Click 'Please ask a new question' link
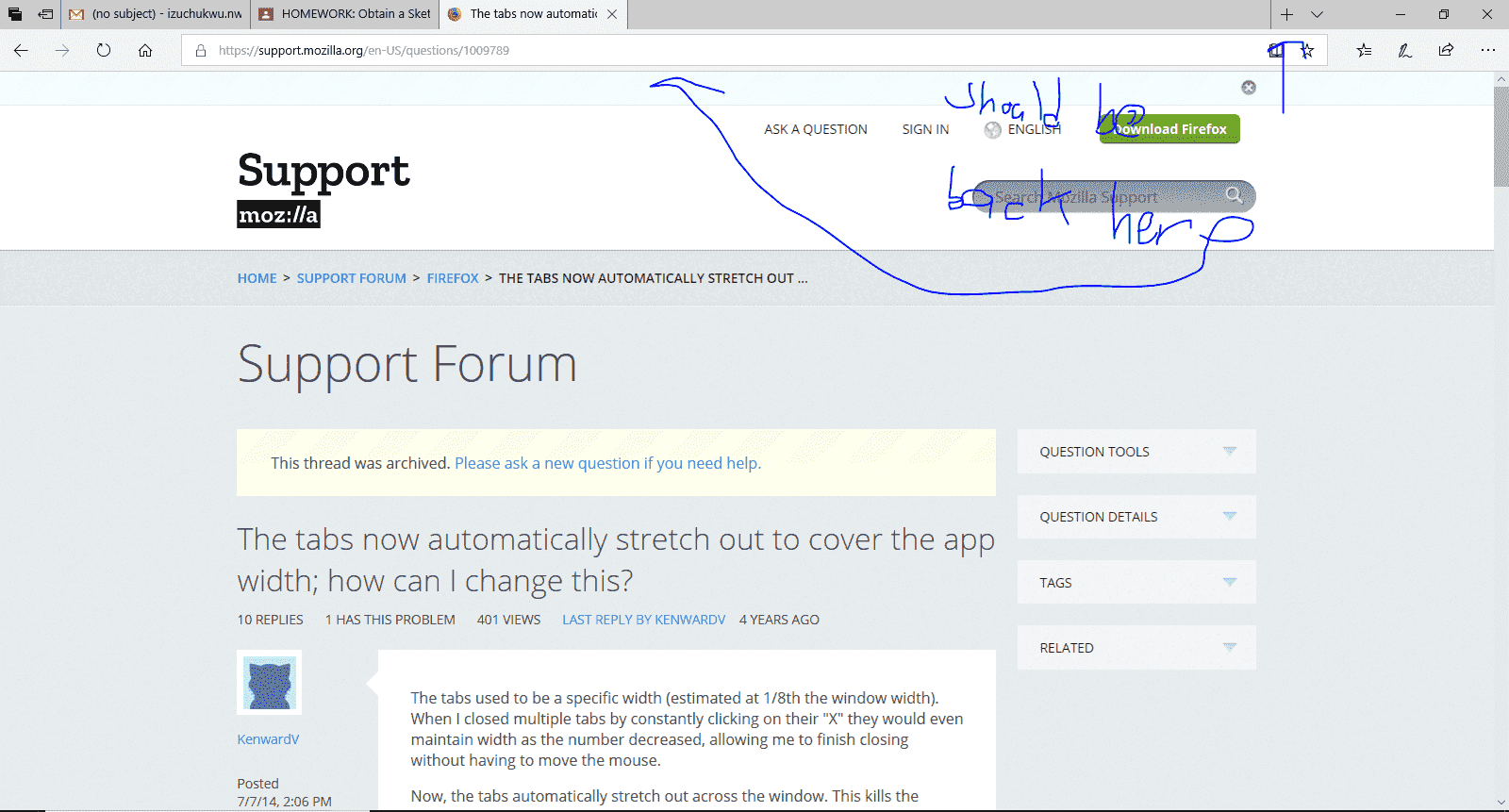 click(x=607, y=463)
